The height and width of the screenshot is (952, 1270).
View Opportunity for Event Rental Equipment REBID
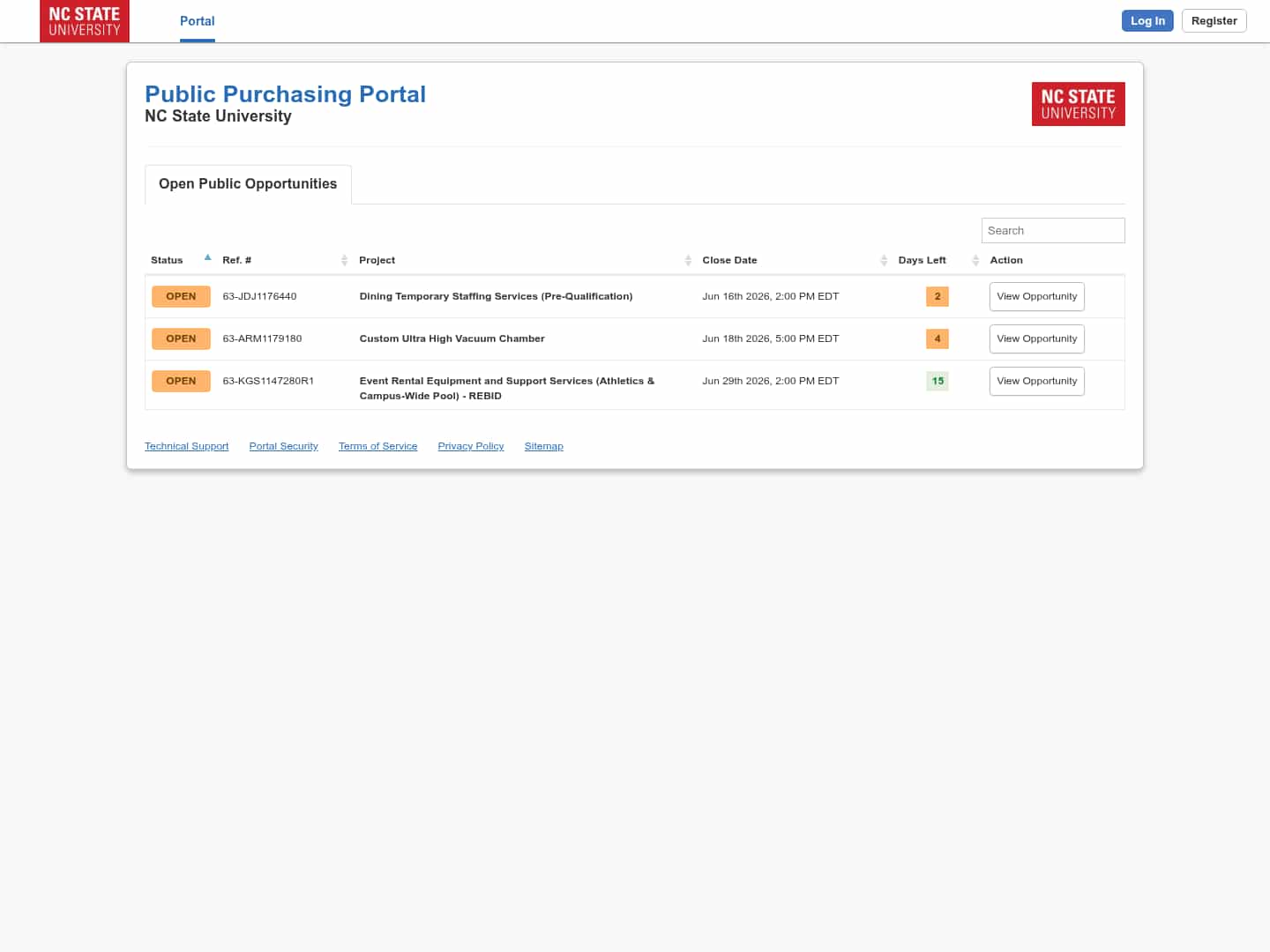pyautogui.click(x=1037, y=381)
